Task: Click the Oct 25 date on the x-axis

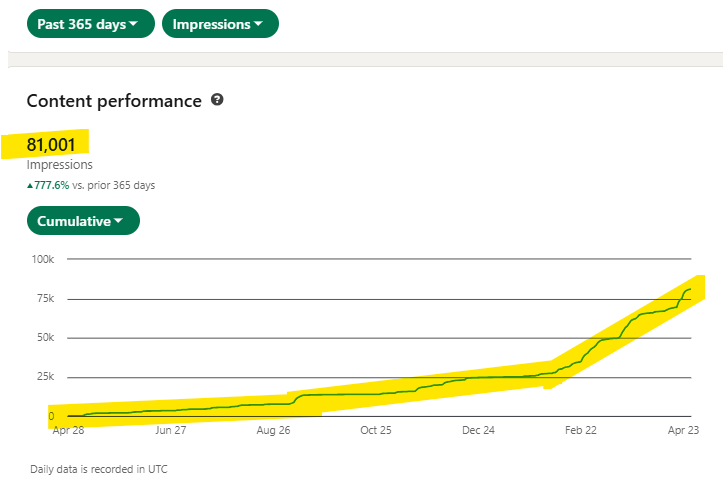Action: [376, 431]
